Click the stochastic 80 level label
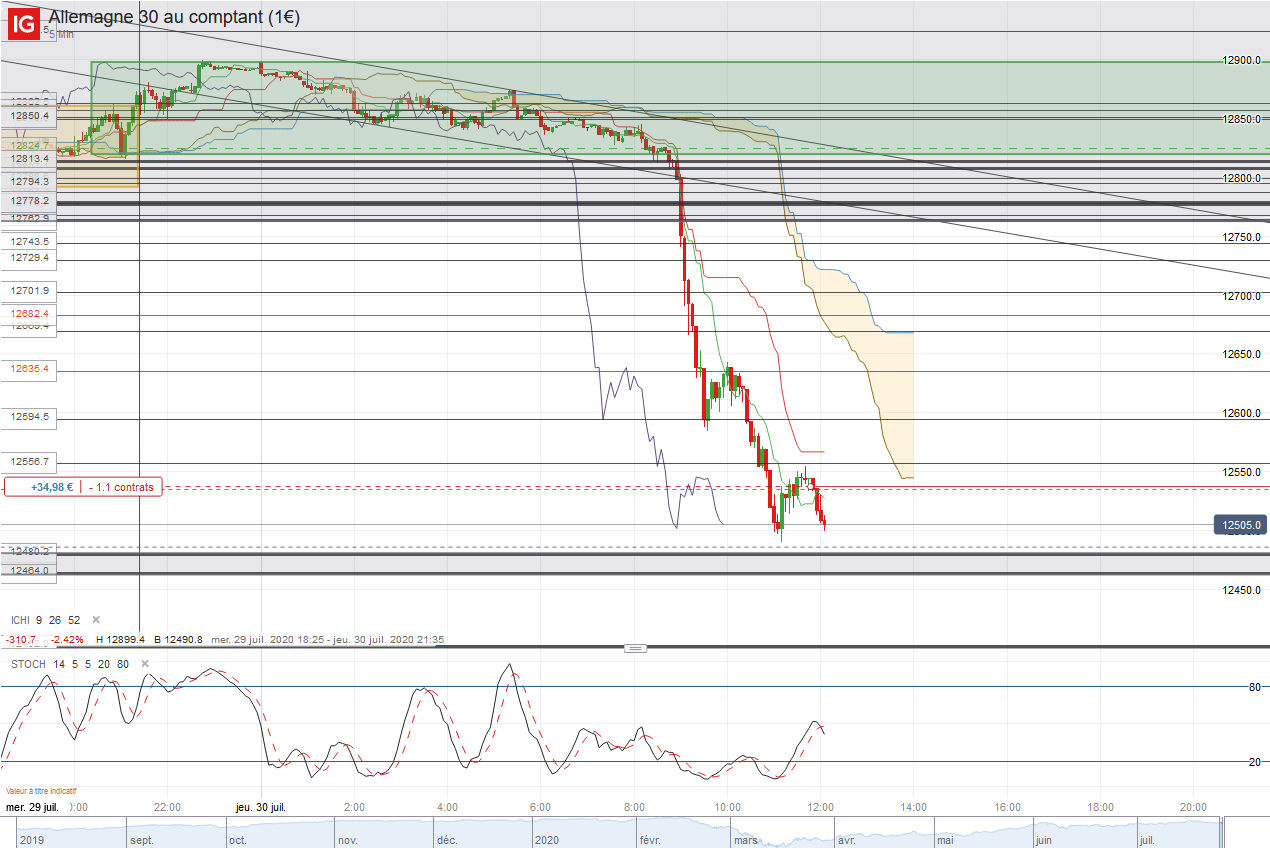 pos(1254,687)
